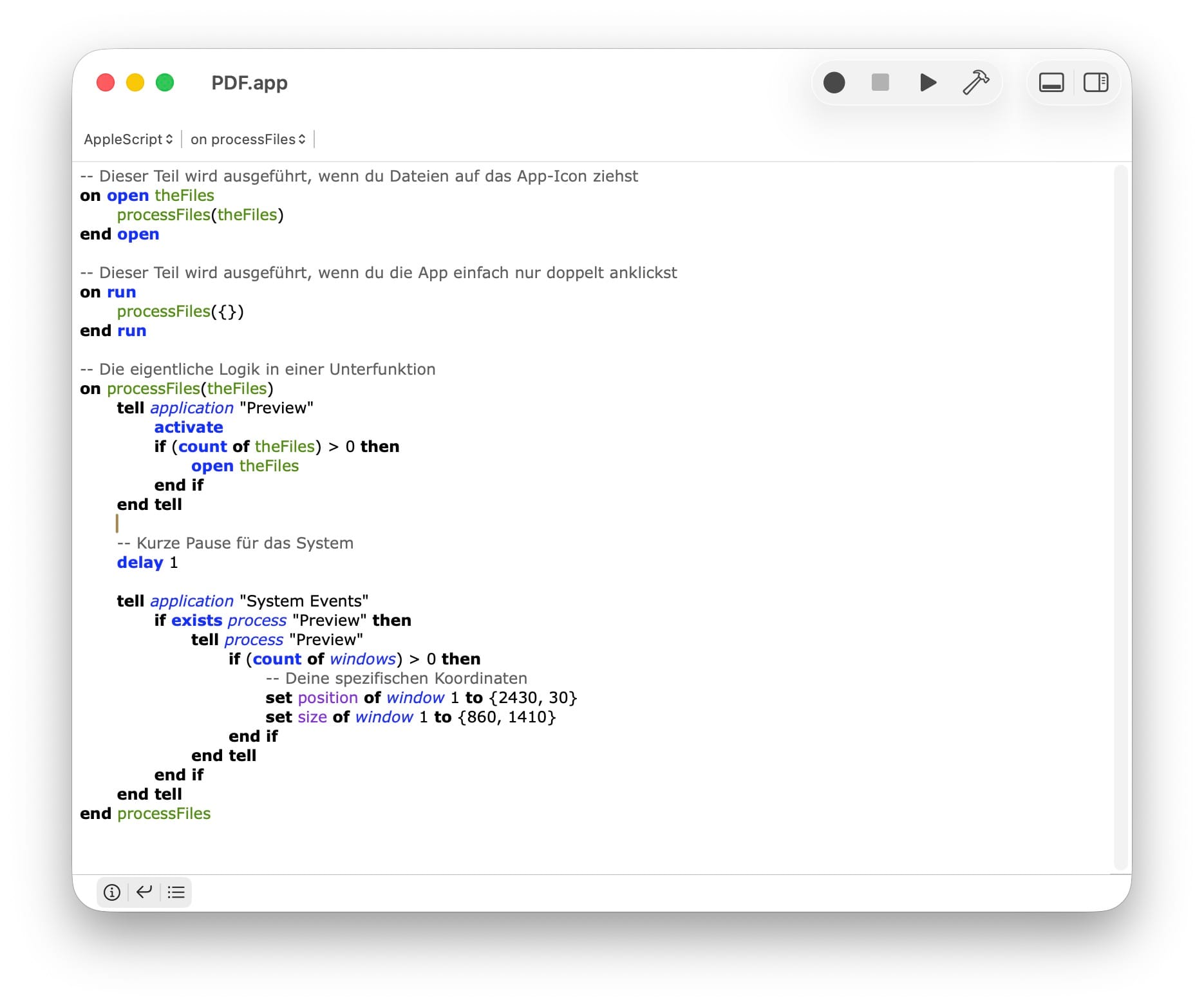Place cursor on the 'delay 1' line

(x=147, y=563)
